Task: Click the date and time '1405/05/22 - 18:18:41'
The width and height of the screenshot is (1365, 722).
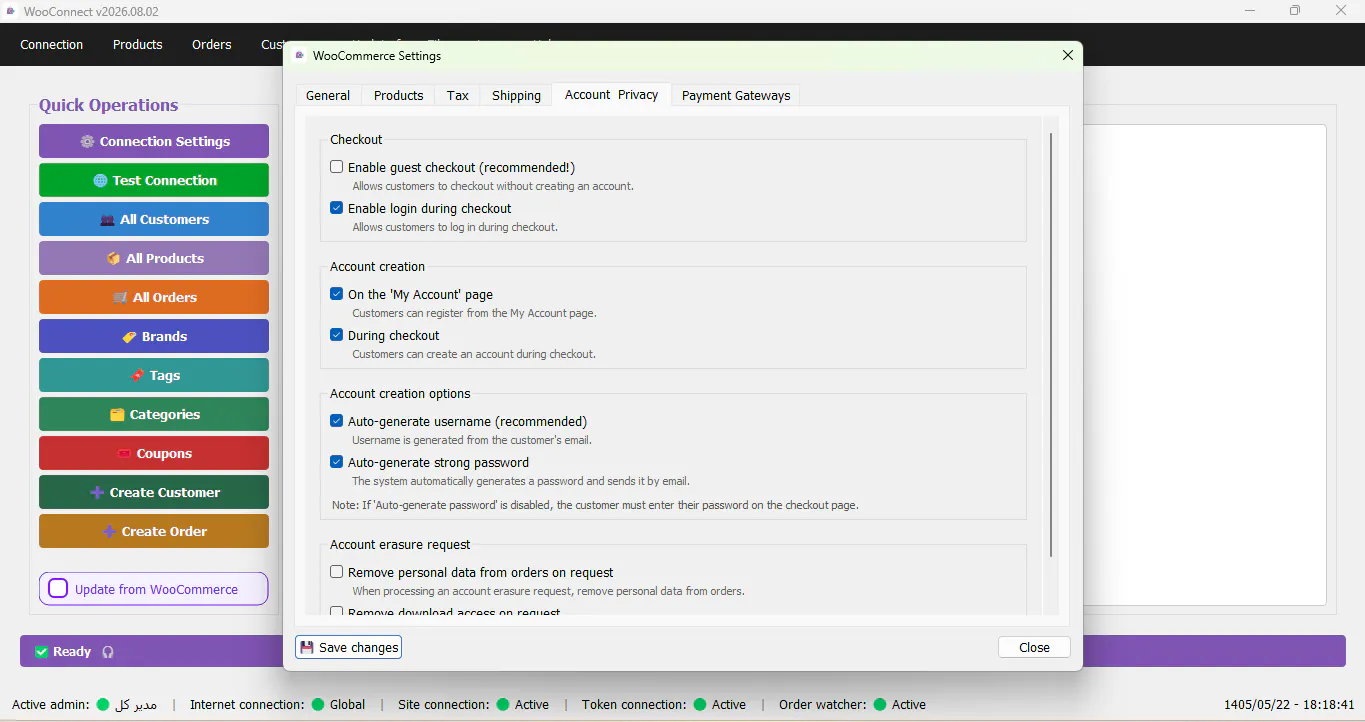Action: [x=1289, y=704]
